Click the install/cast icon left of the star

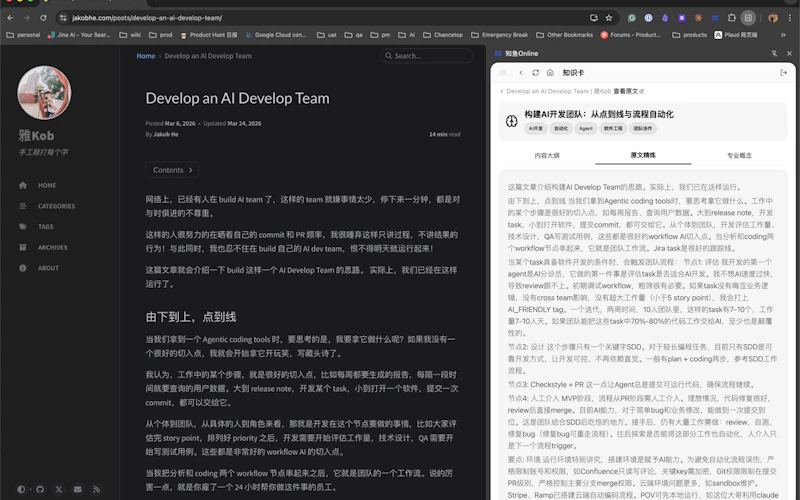click(x=594, y=18)
